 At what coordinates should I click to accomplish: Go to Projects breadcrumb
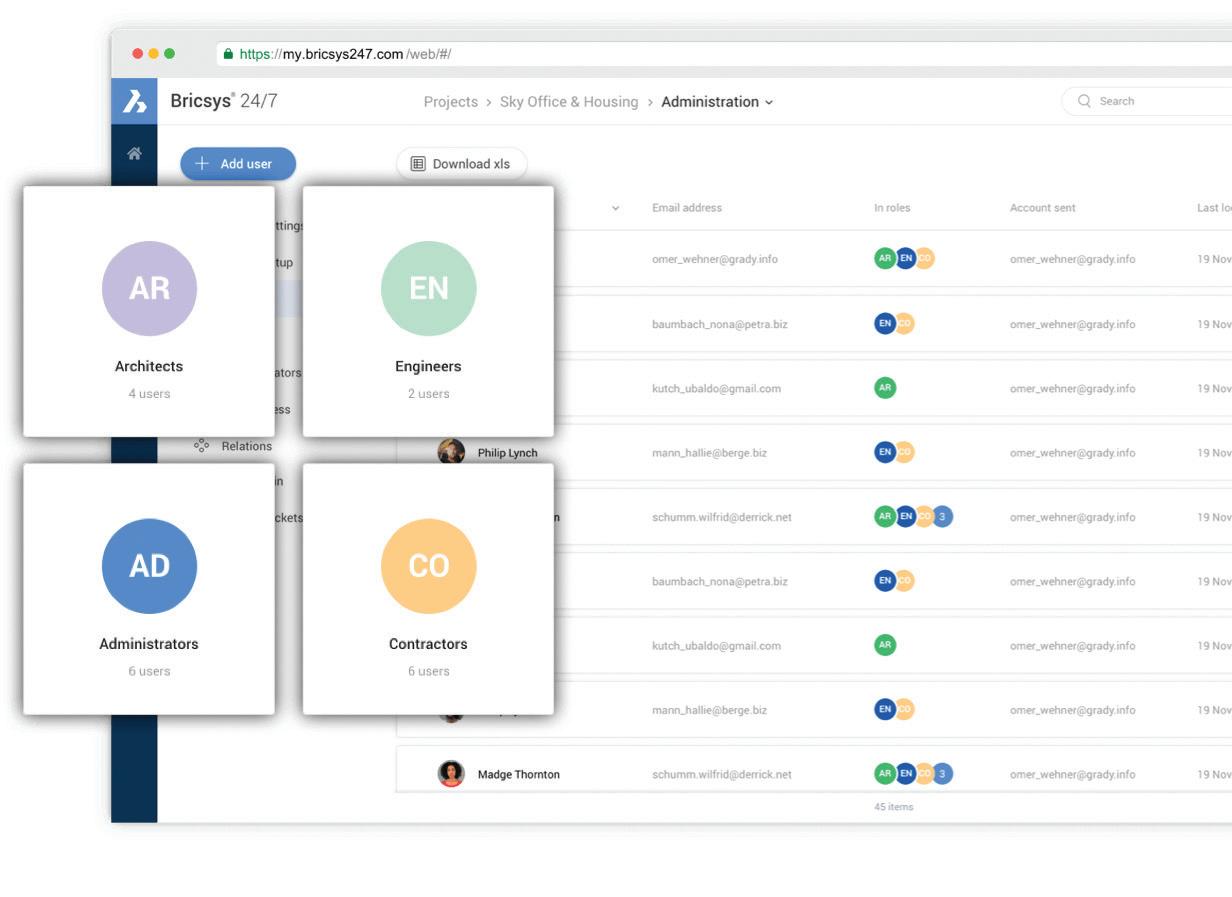[451, 102]
